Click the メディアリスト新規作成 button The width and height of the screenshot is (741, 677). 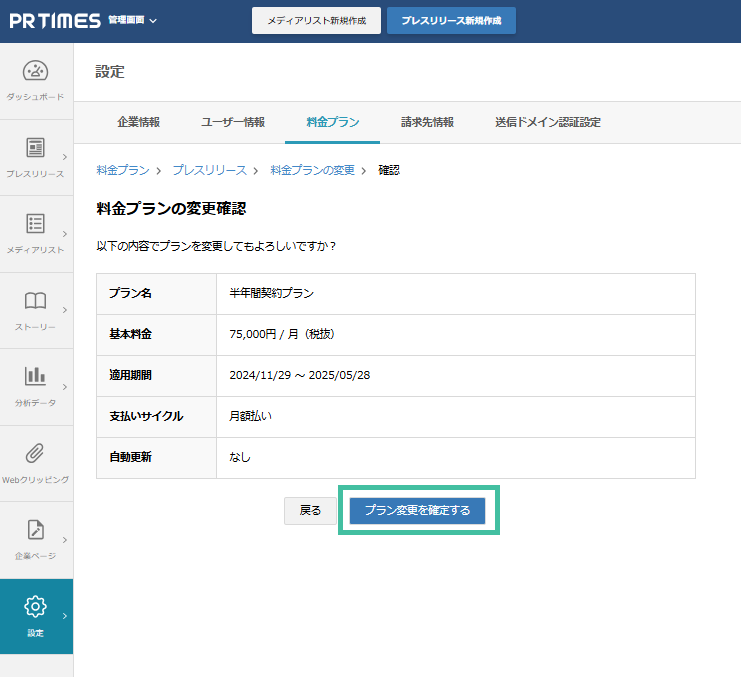point(316,21)
